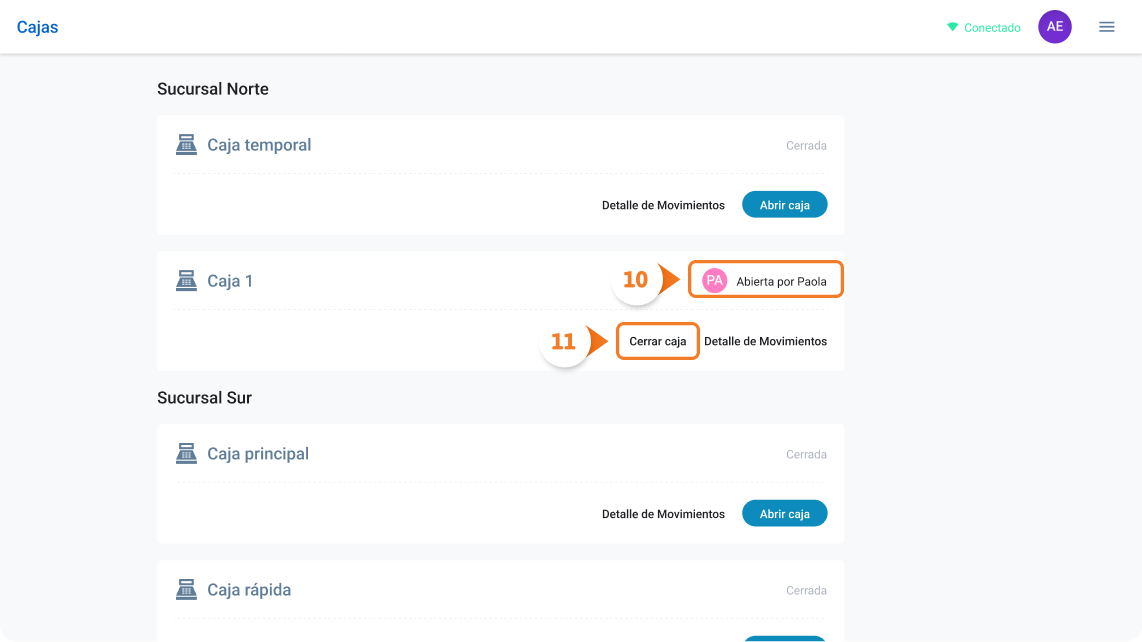Open Caja principal with Abrir caja button

(784, 514)
